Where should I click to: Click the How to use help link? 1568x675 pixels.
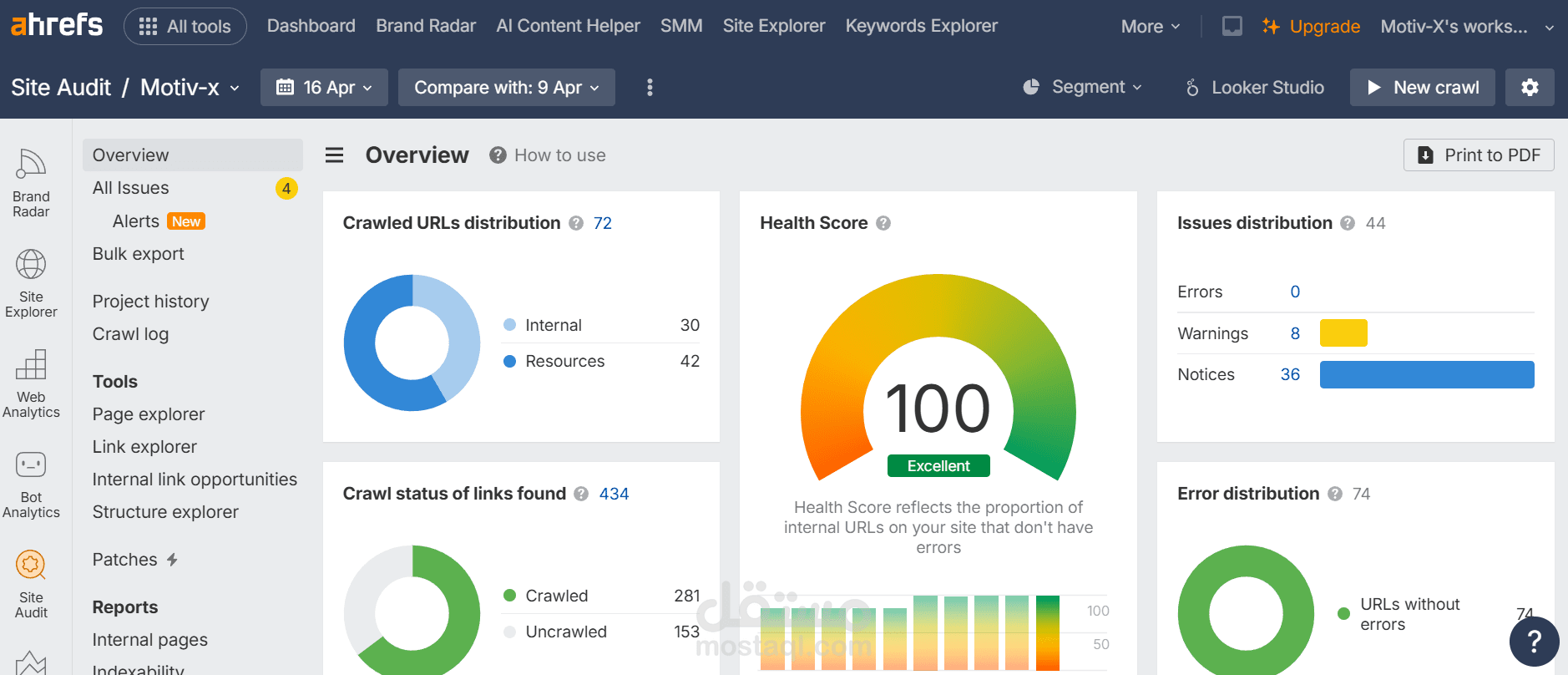[548, 155]
